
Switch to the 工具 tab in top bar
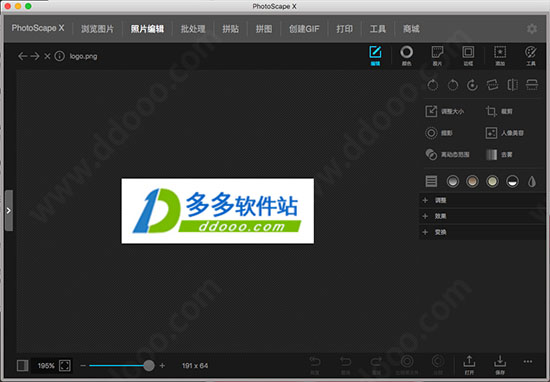tap(378, 29)
